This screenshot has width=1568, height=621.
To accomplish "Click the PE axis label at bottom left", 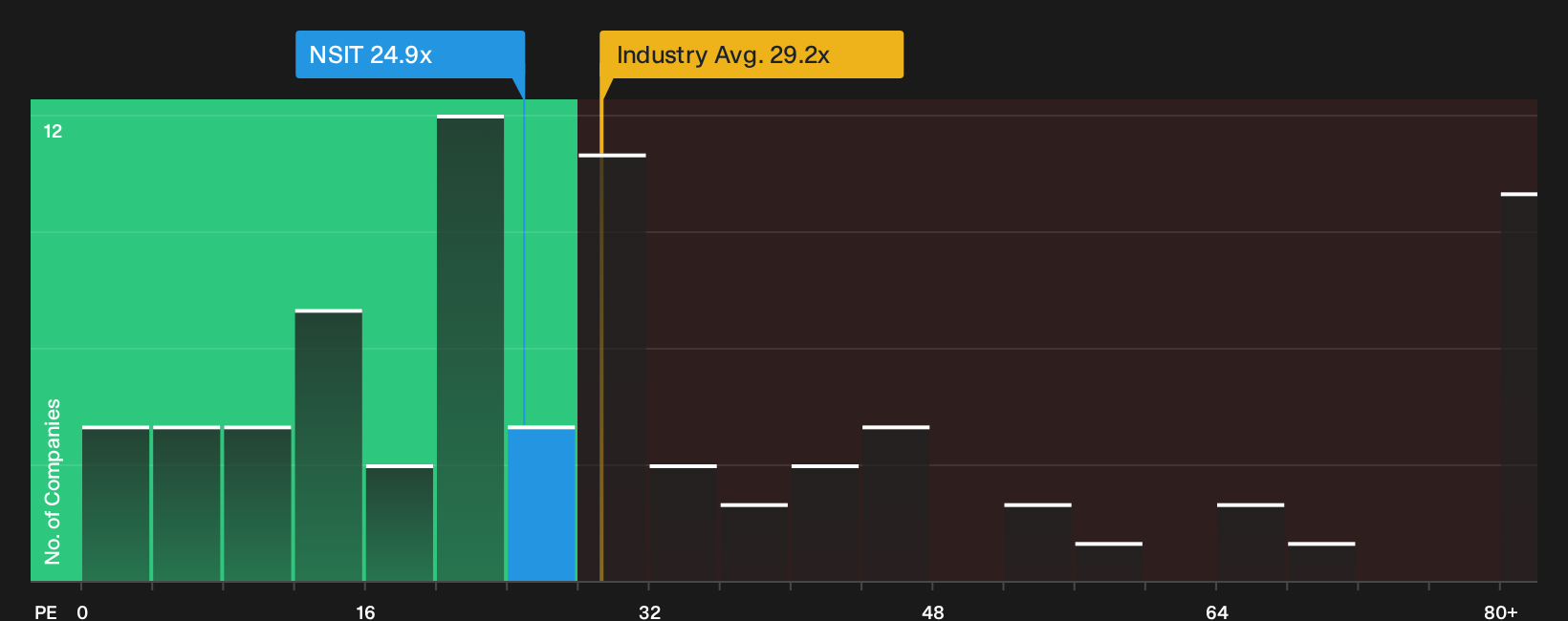I will (46, 611).
